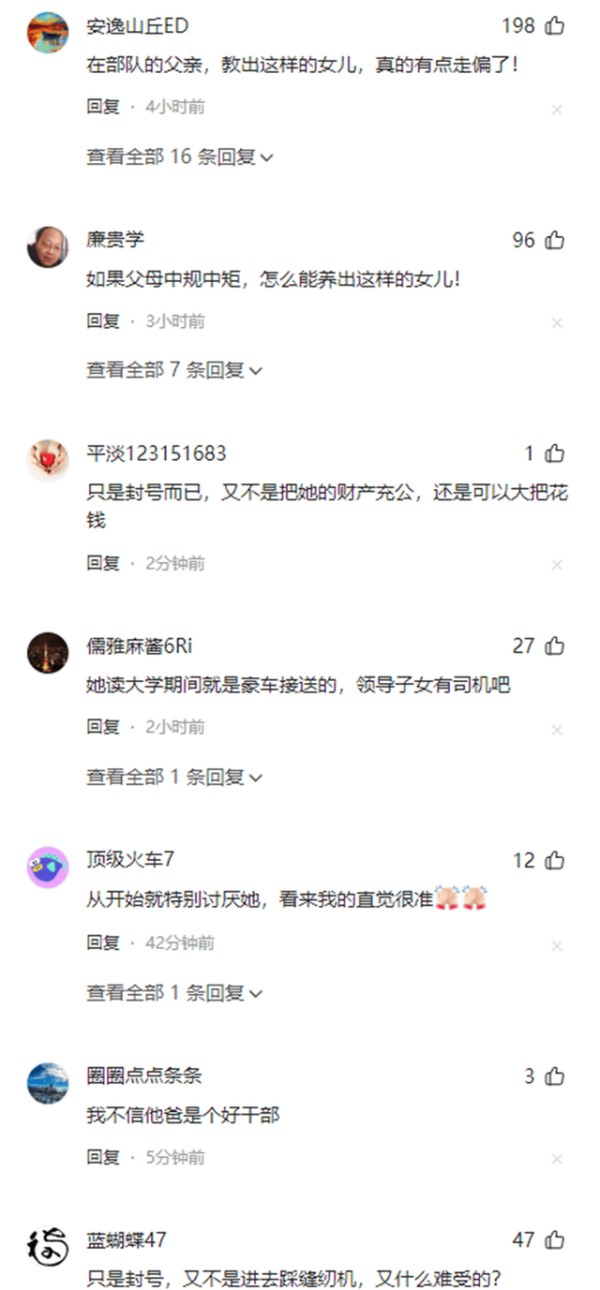This screenshot has height=1290, width=600.
Task: Expand the 1 reply under 顶级火车7
Action: pos(175,993)
